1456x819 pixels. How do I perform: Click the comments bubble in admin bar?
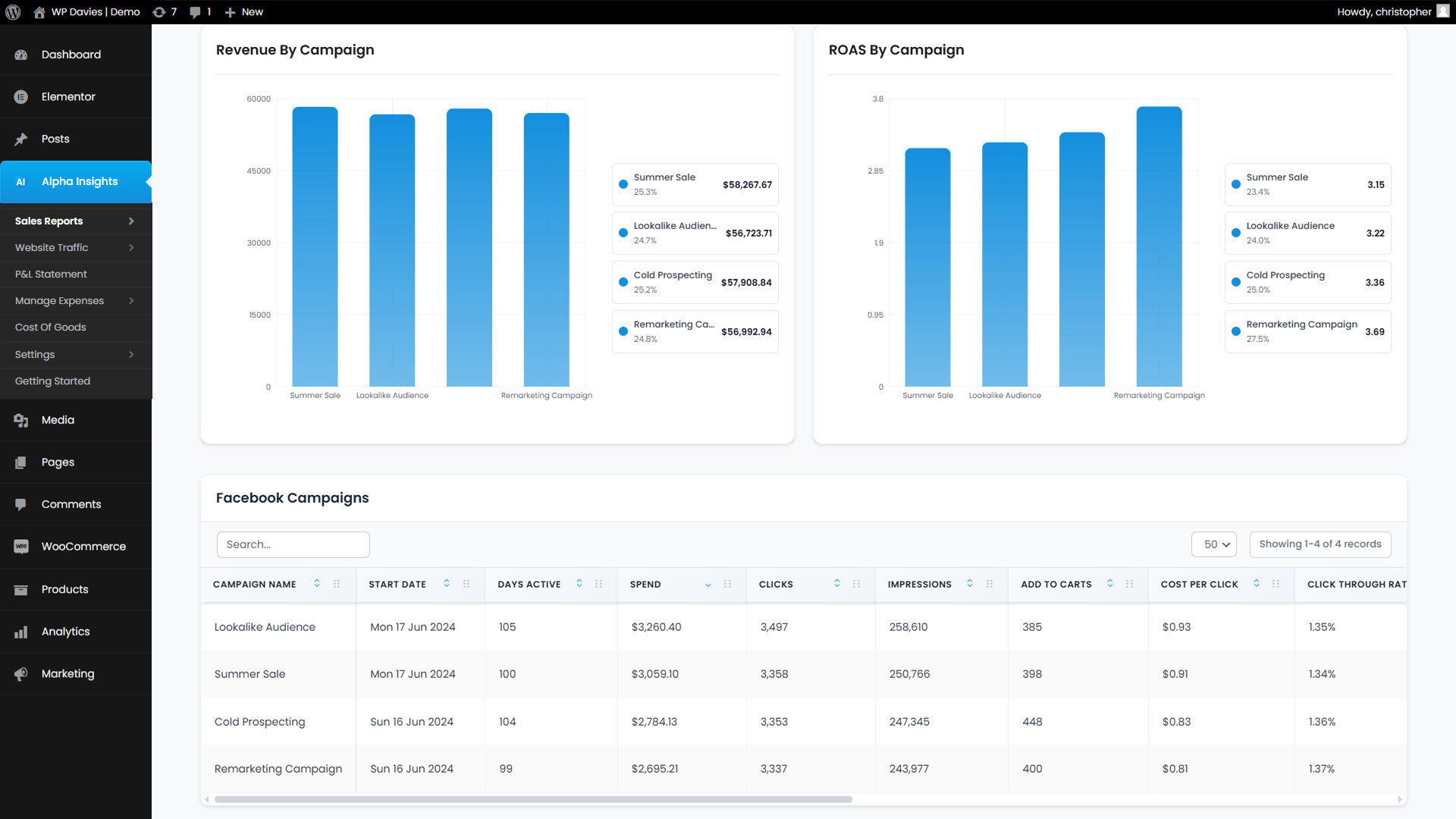click(196, 12)
